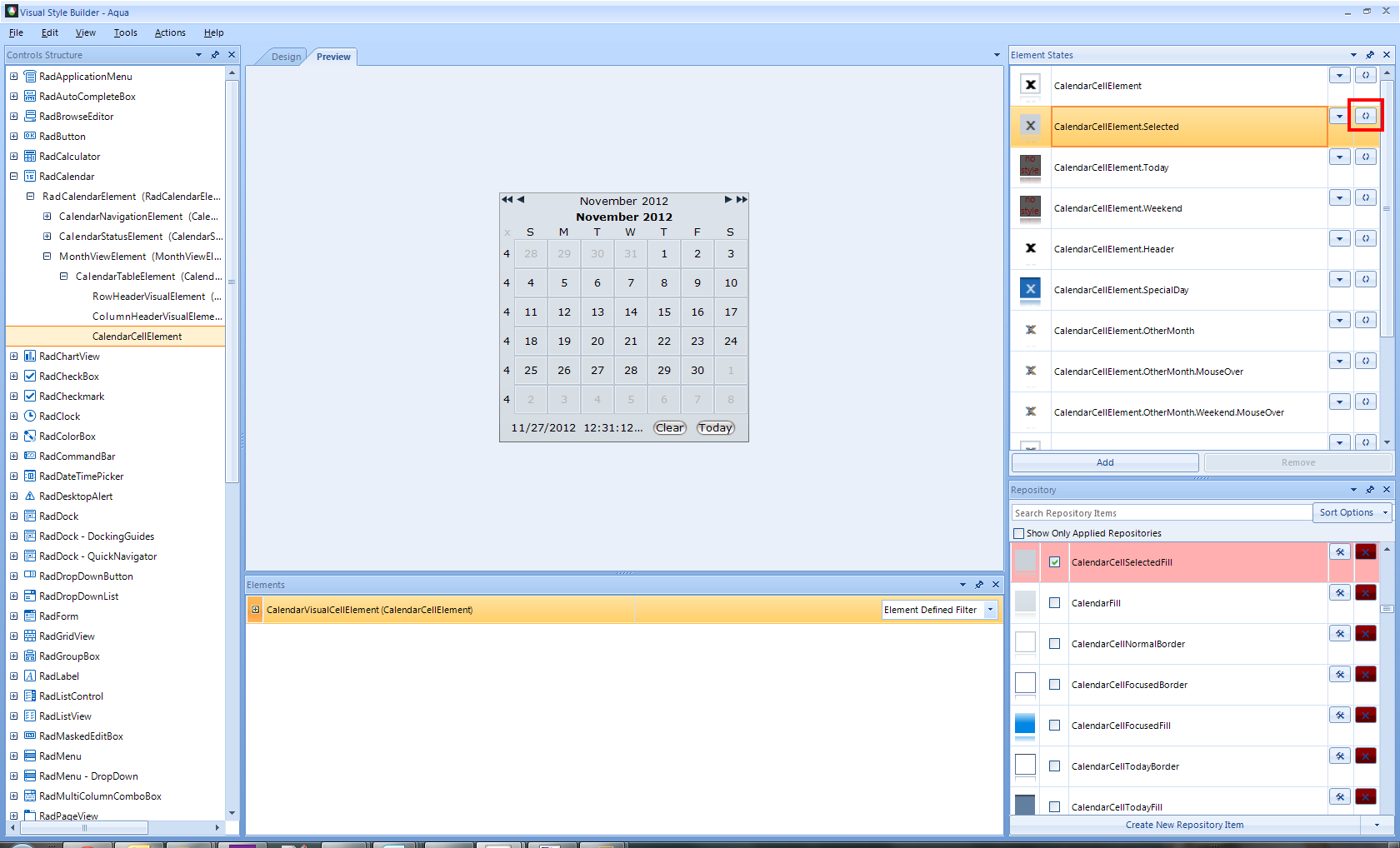Go to next month in calendar preview

pyautogui.click(x=727, y=200)
